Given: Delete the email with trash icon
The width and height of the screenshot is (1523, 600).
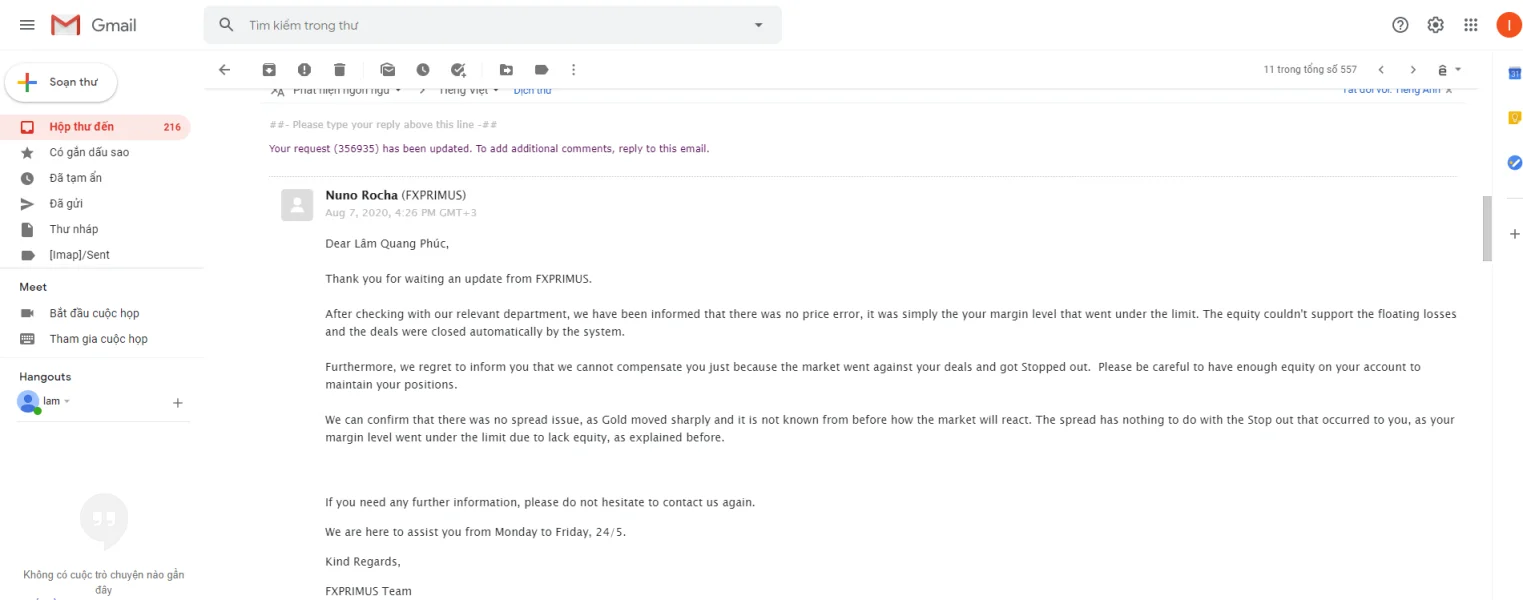Looking at the screenshot, I should point(339,70).
